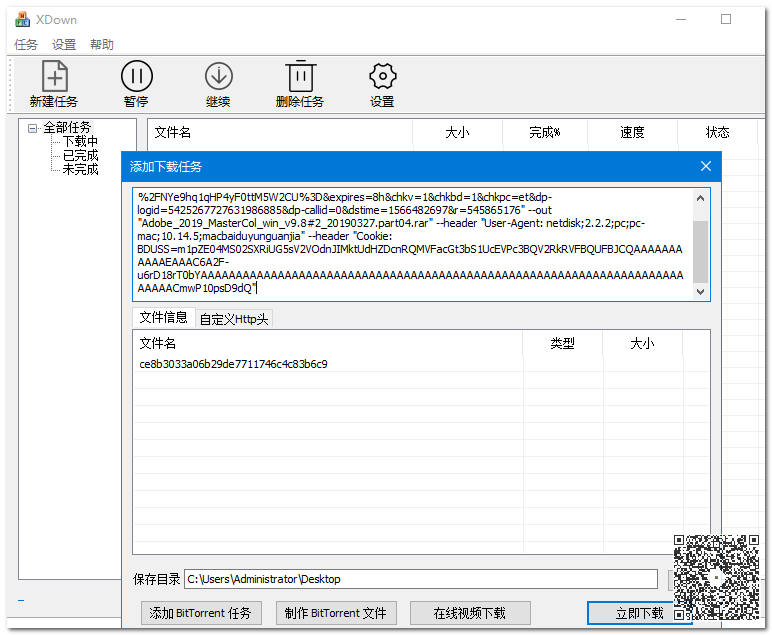Viewport: 772px width, 635px height.
Task: Open the 任务 menu
Action: click(26, 45)
